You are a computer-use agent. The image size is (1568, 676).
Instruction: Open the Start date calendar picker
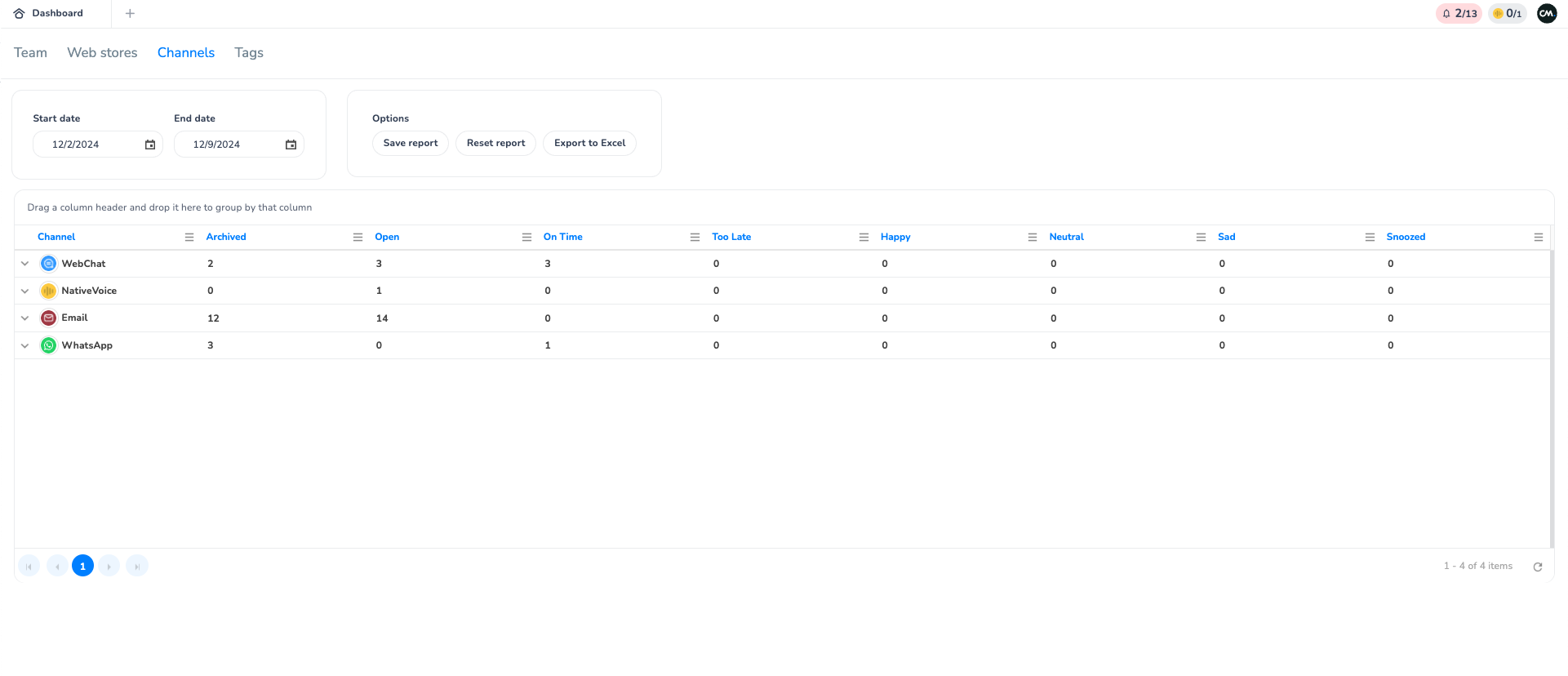150,145
